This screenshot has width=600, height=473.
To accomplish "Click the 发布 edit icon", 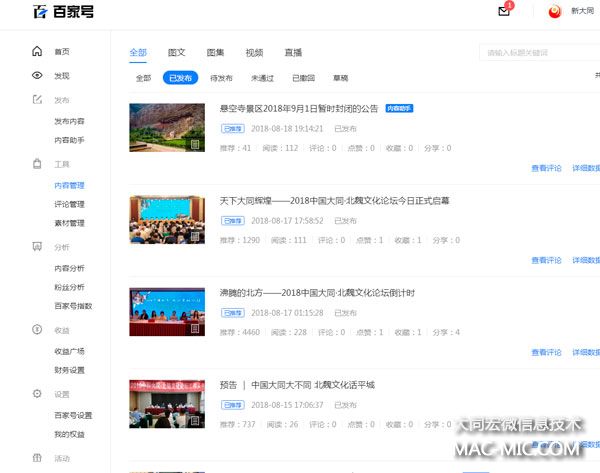I will (37, 100).
